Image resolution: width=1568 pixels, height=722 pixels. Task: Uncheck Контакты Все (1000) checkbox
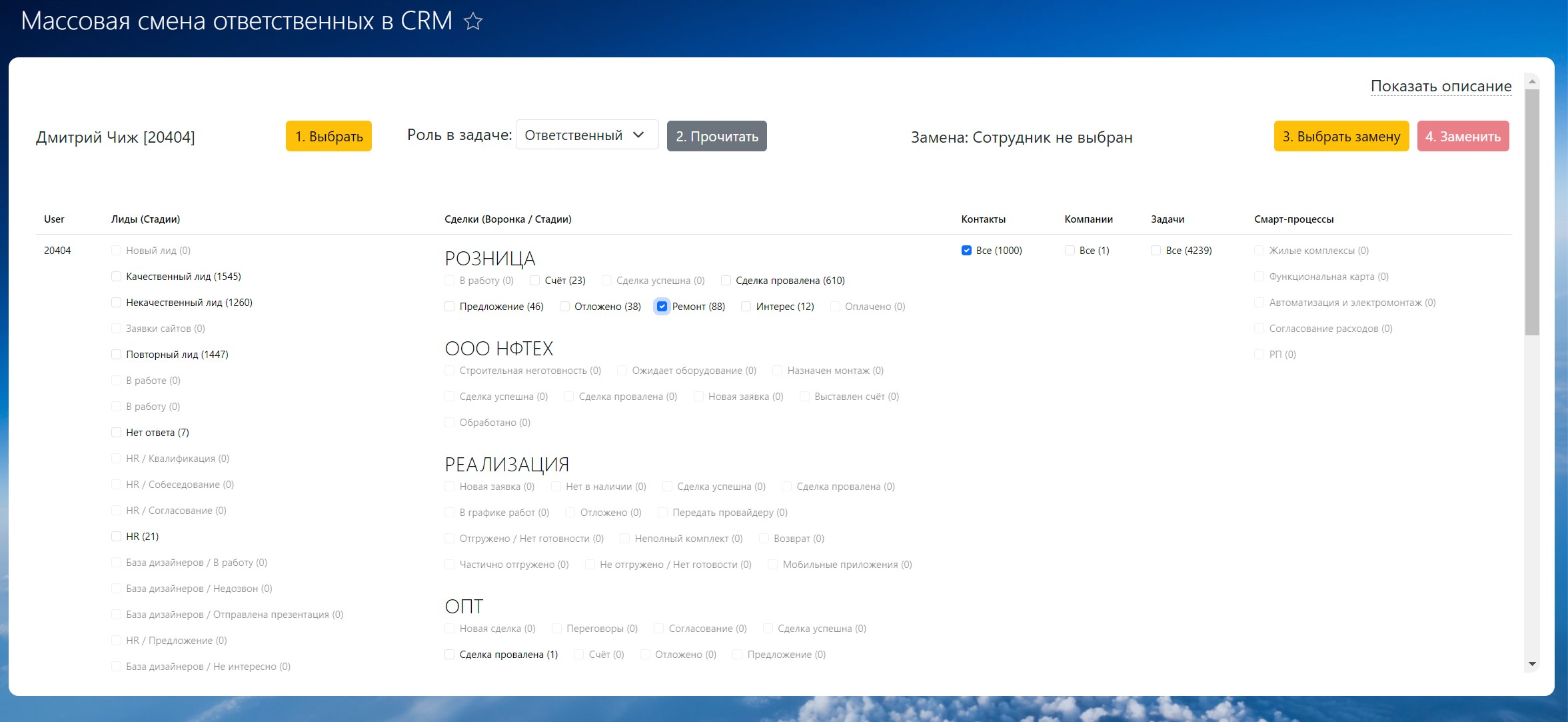pos(966,251)
